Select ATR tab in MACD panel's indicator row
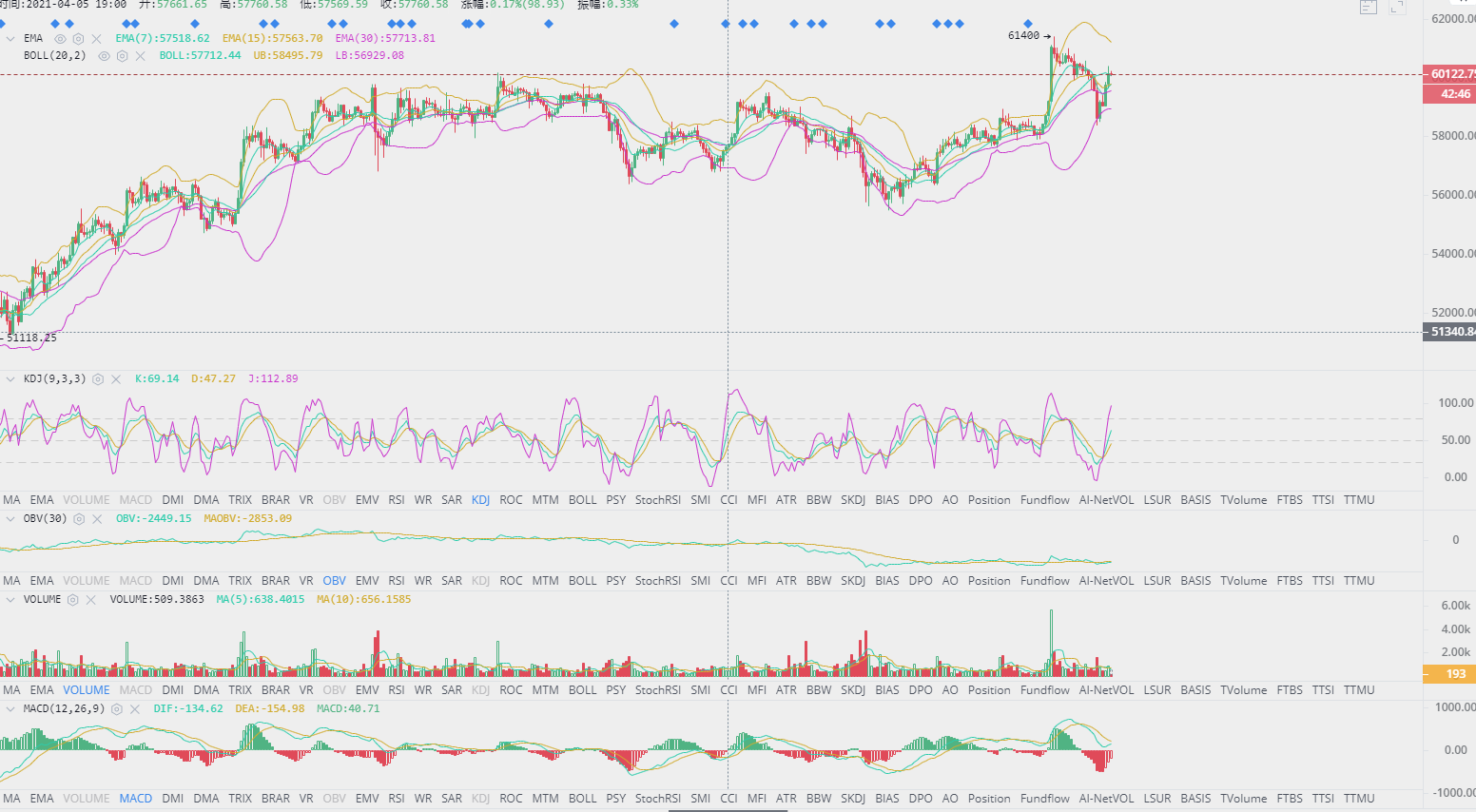This screenshot has width=1476, height=812. click(x=787, y=799)
